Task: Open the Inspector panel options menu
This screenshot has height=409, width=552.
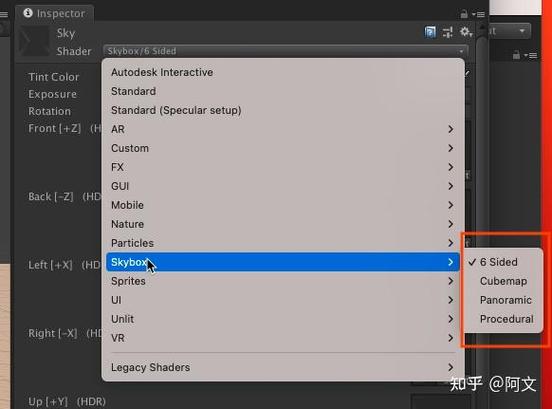Action: (479, 14)
